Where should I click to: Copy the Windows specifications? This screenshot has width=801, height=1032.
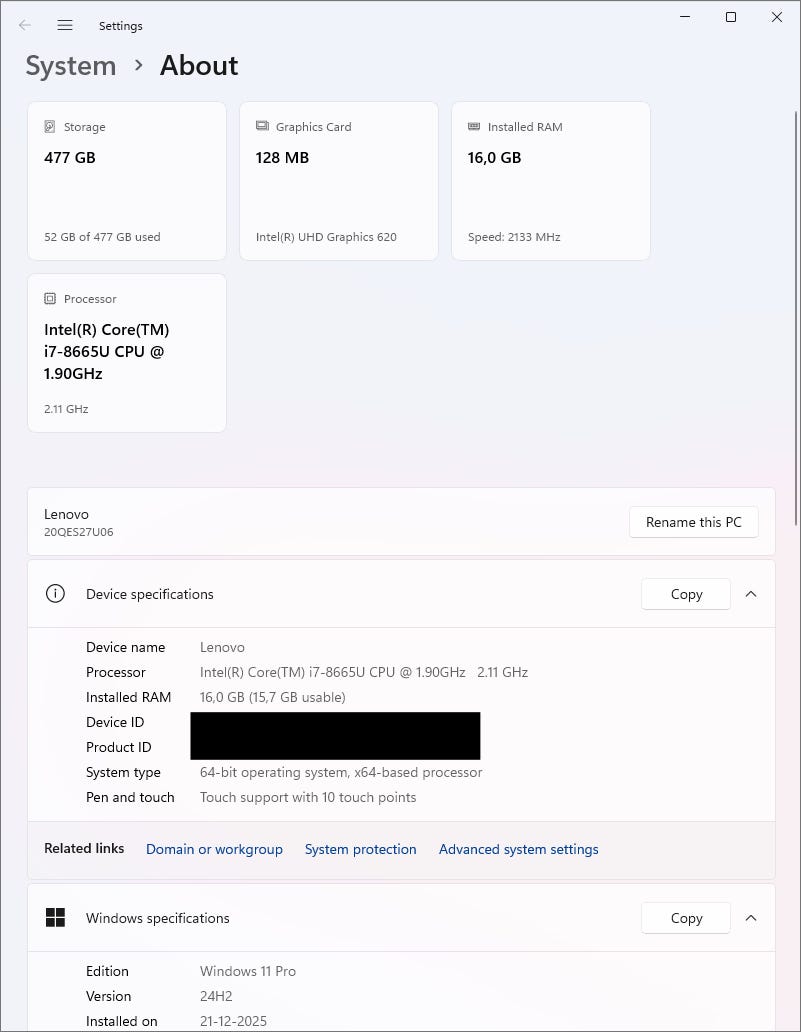click(x=686, y=918)
